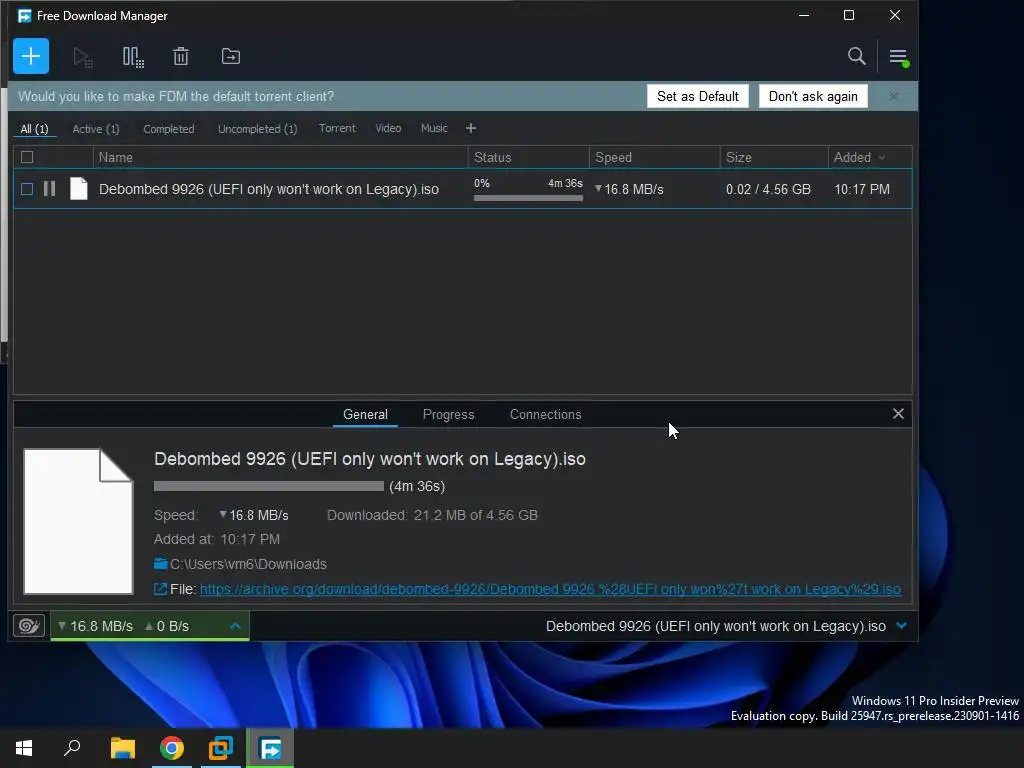Click the blue folder icon in details

161,564
